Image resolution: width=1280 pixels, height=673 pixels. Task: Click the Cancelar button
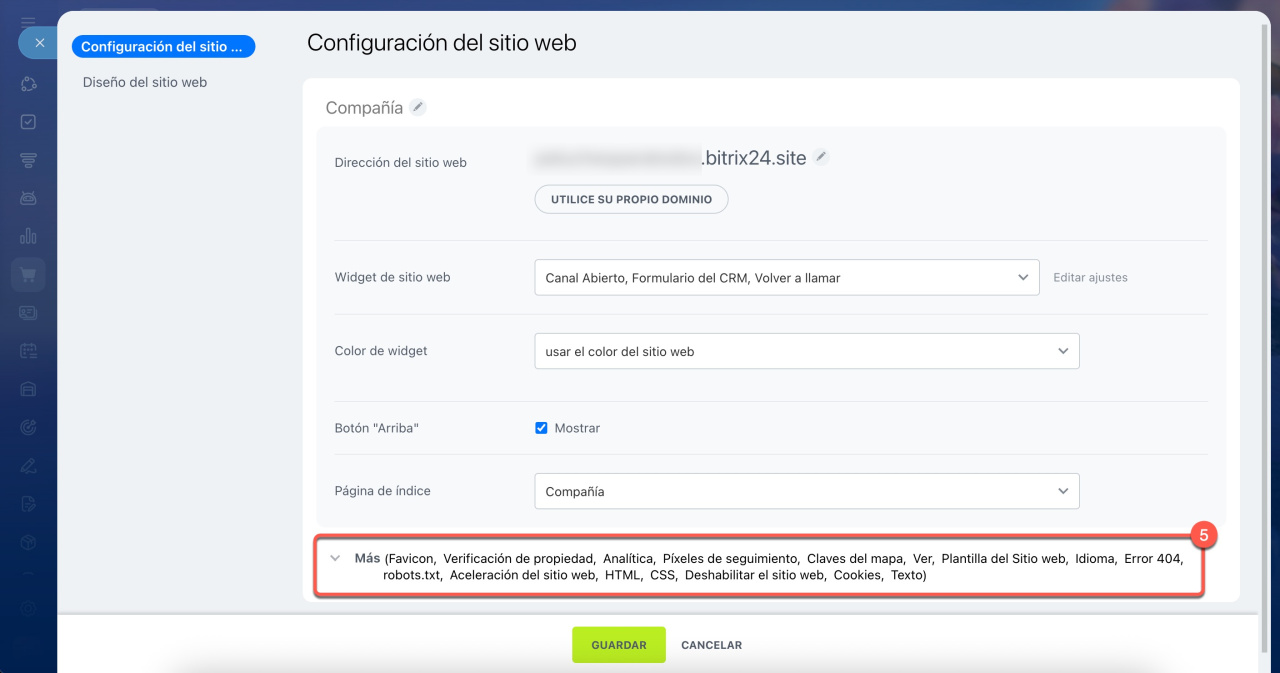pyautogui.click(x=711, y=645)
